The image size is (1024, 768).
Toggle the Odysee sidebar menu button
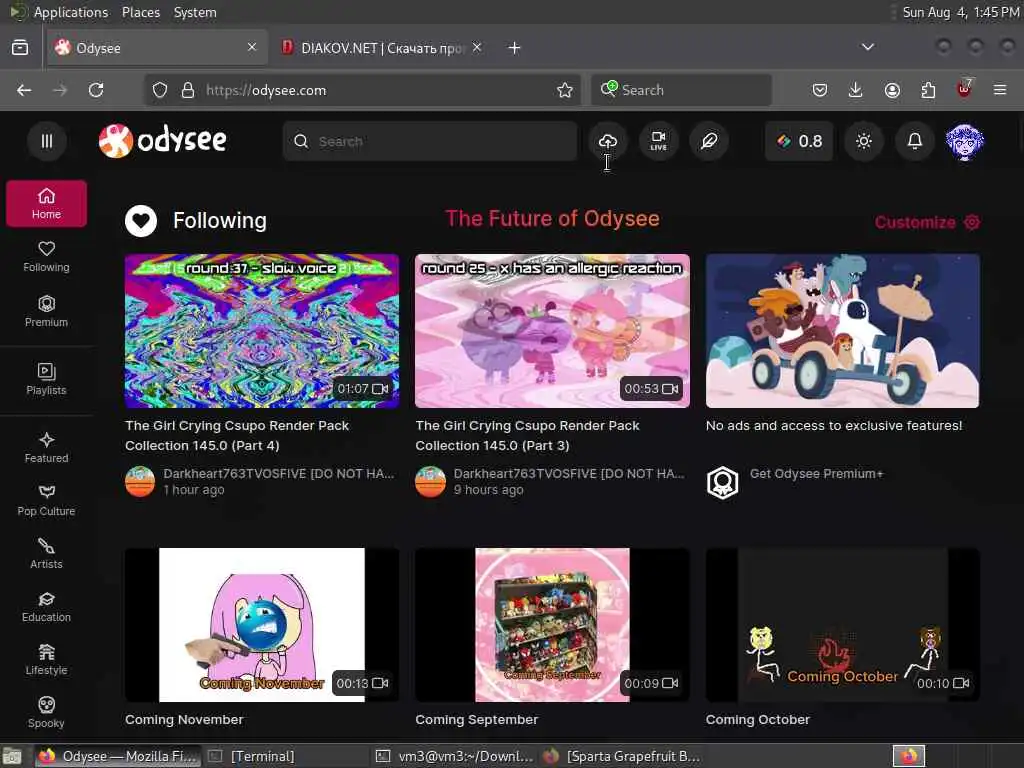tap(46, 141)
